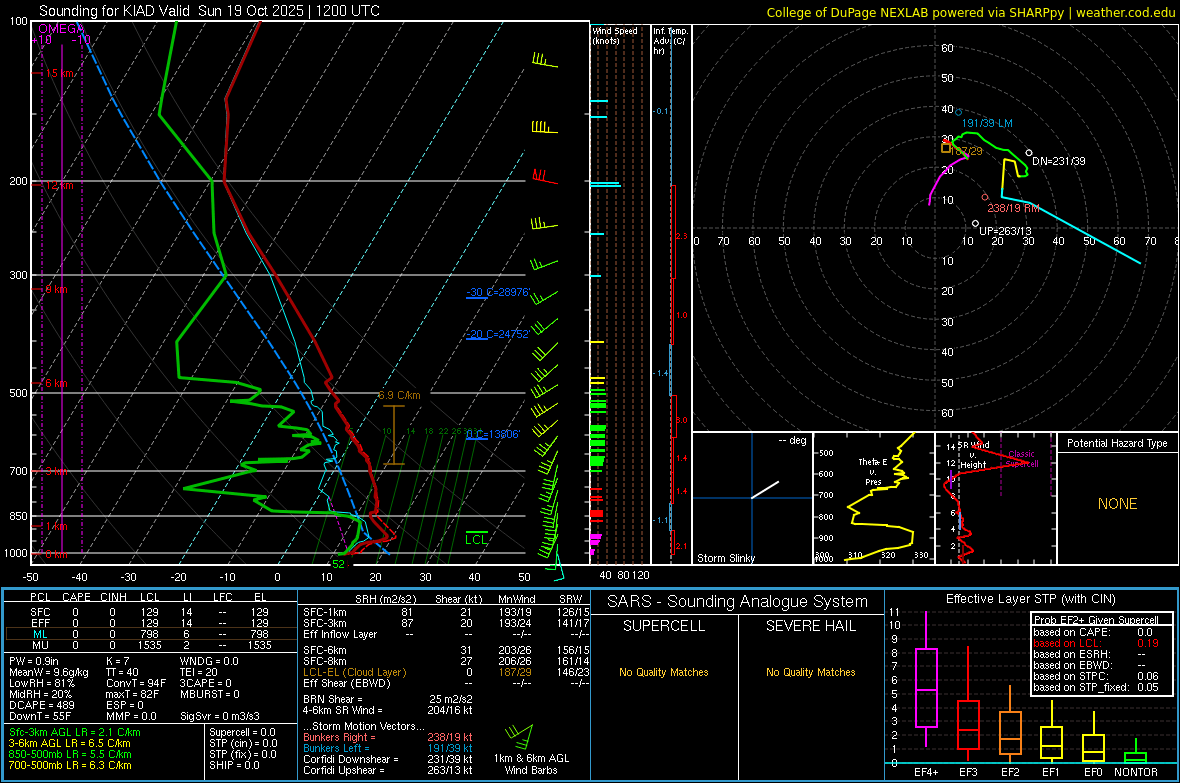This screenshot has height=783, width=1180.
Task: Click the '0 C=13806' freezing level label
Action: click(493, 434)
